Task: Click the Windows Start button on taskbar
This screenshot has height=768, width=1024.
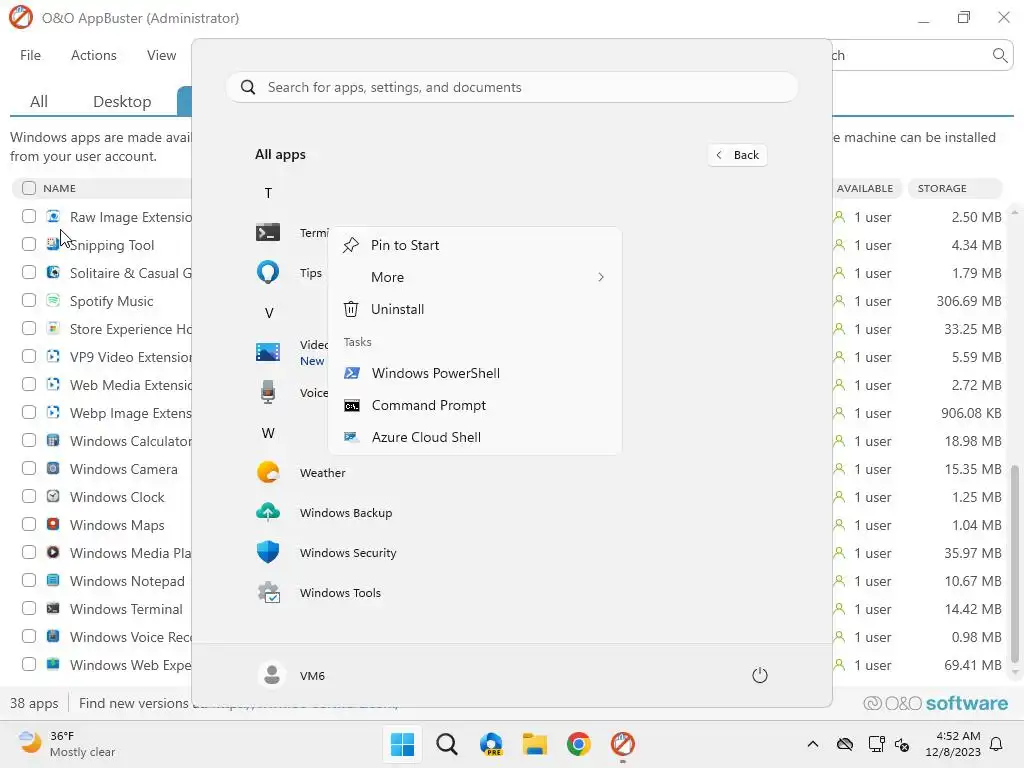Action: pos(402,744)
